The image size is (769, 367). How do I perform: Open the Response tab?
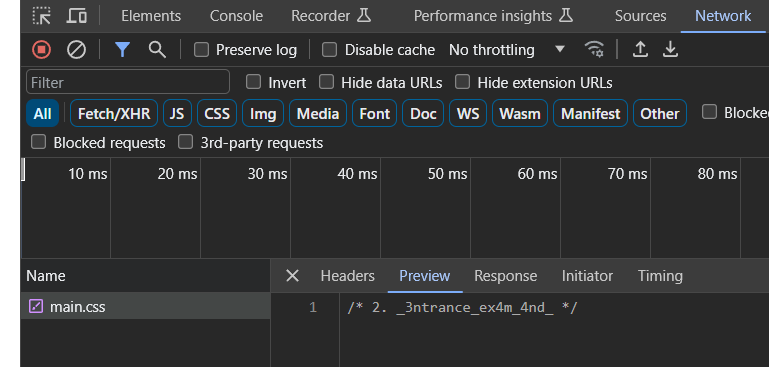(505, 276)
